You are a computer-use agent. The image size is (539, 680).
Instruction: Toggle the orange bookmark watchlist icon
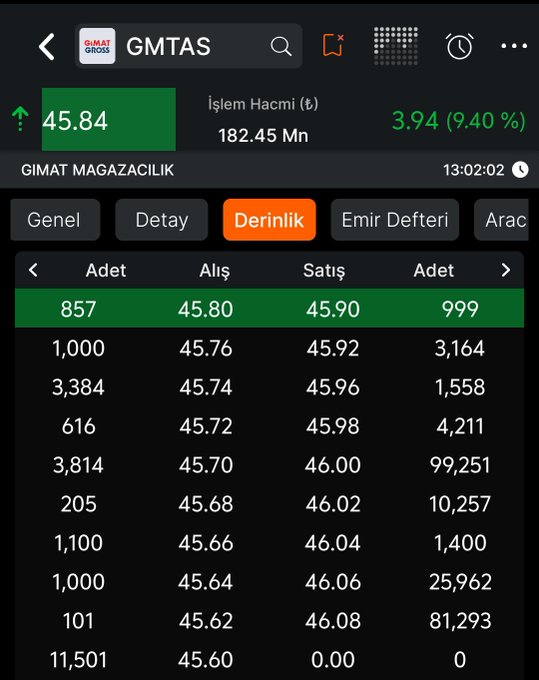point(333,45)
